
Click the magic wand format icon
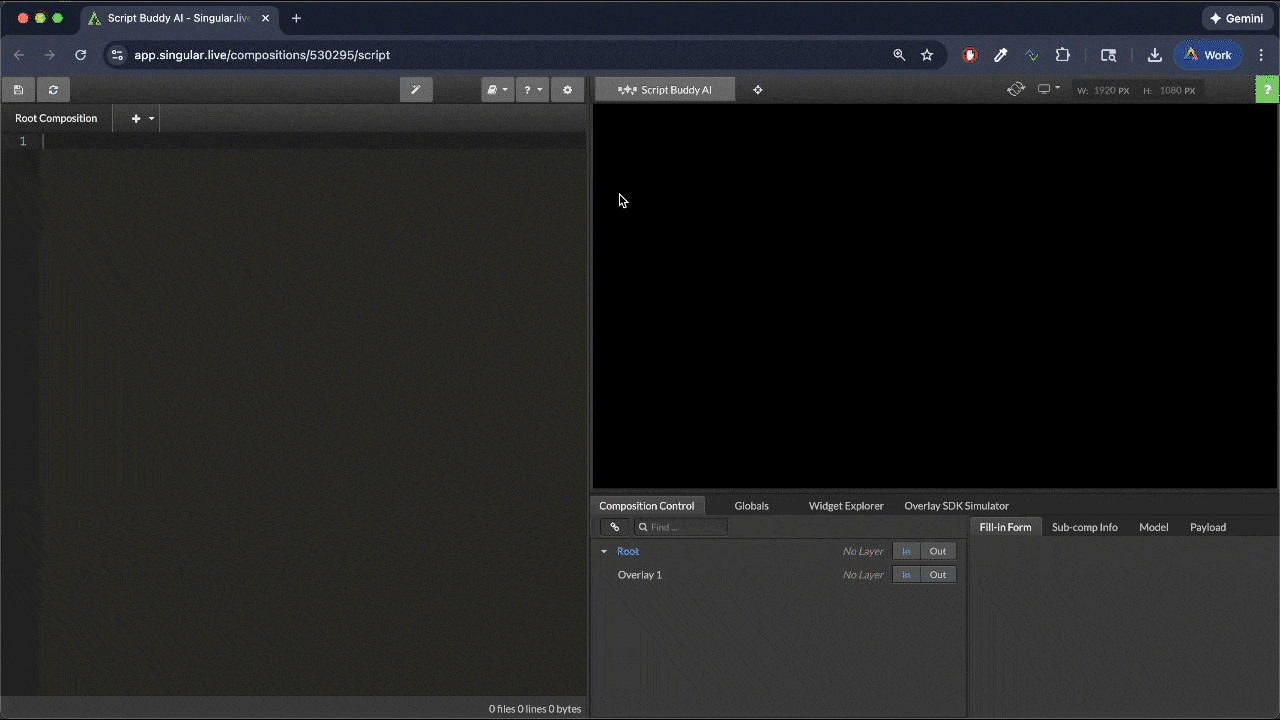(416, 90)
